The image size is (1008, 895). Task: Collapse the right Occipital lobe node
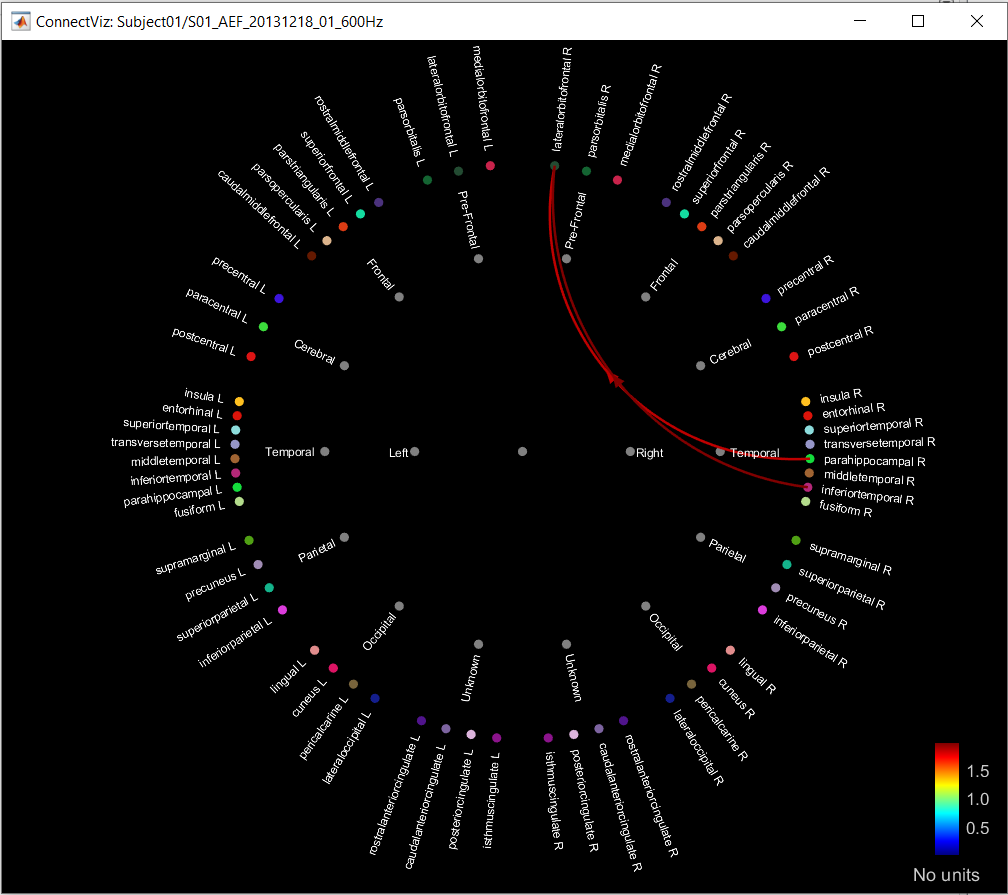[645, 606]
